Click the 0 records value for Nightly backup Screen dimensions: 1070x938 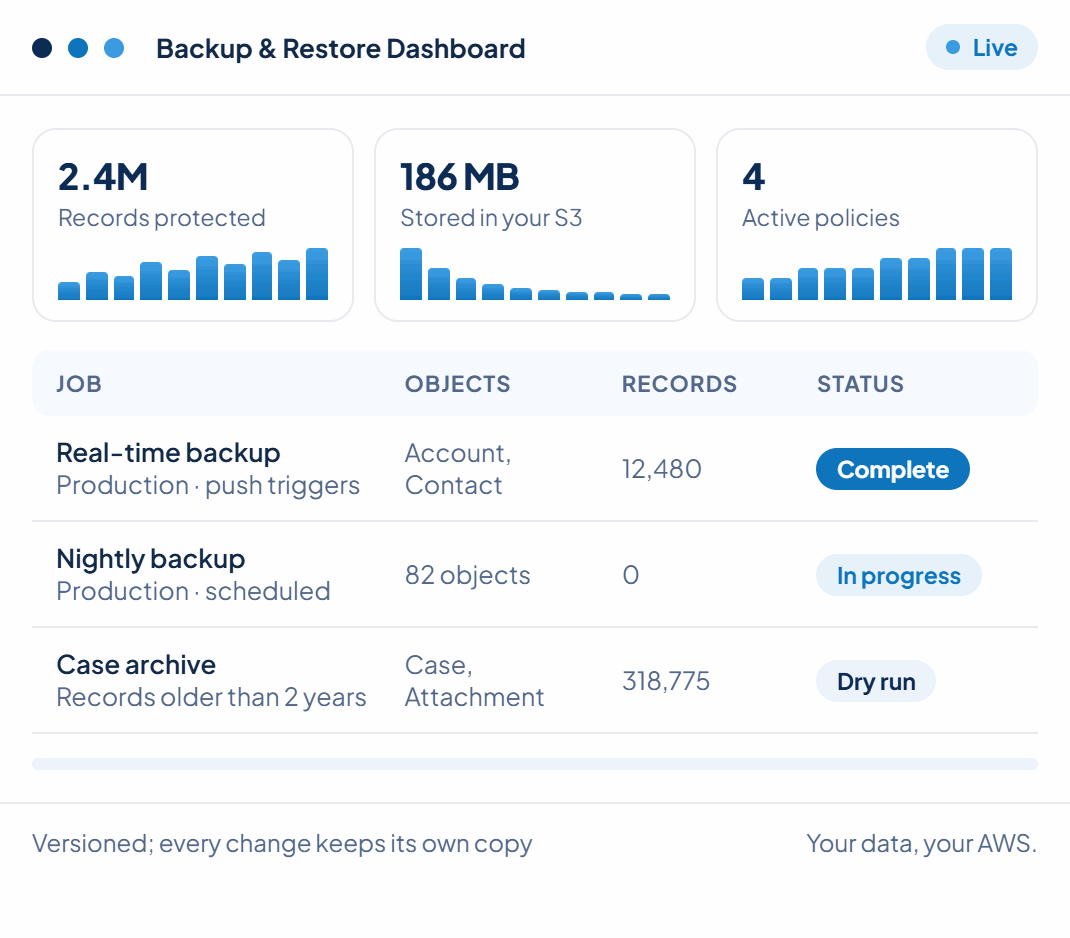click(x=631, y=575)
